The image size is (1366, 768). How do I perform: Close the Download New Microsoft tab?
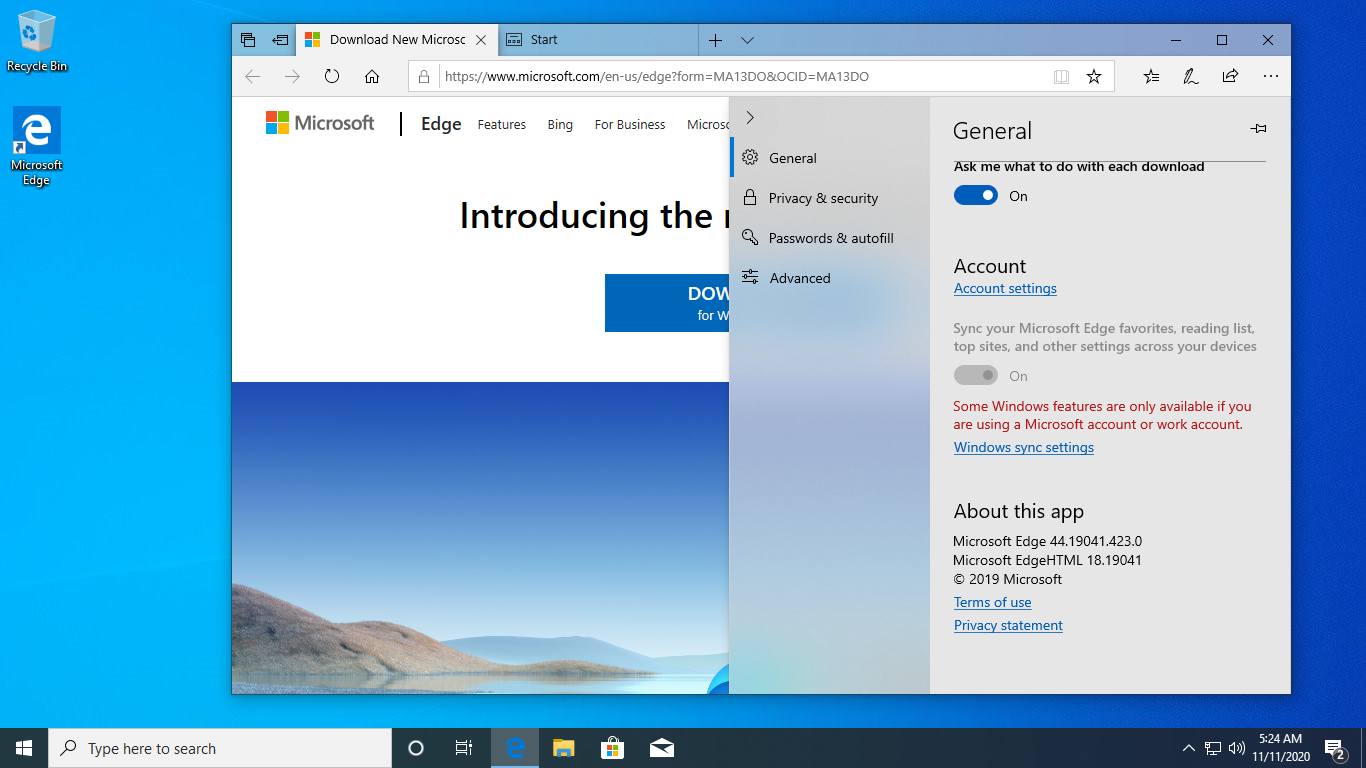coord(481,40)
